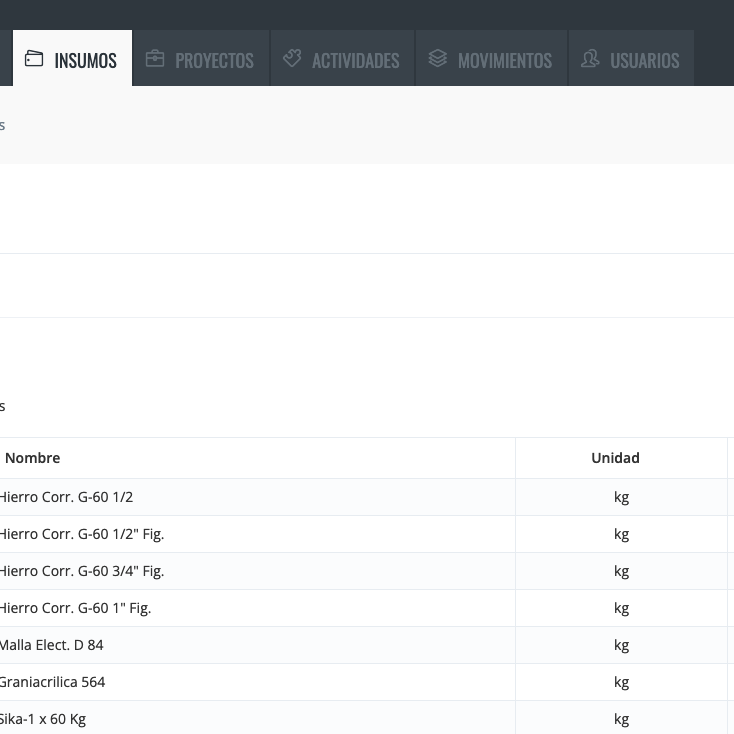Click the layers icon on the Movimientos tab
734x734 pixels.
(x=437, y=59)
